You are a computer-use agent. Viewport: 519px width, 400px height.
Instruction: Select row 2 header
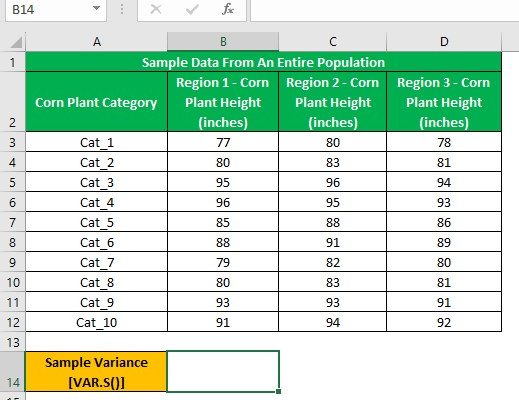[x=12, y=102]
